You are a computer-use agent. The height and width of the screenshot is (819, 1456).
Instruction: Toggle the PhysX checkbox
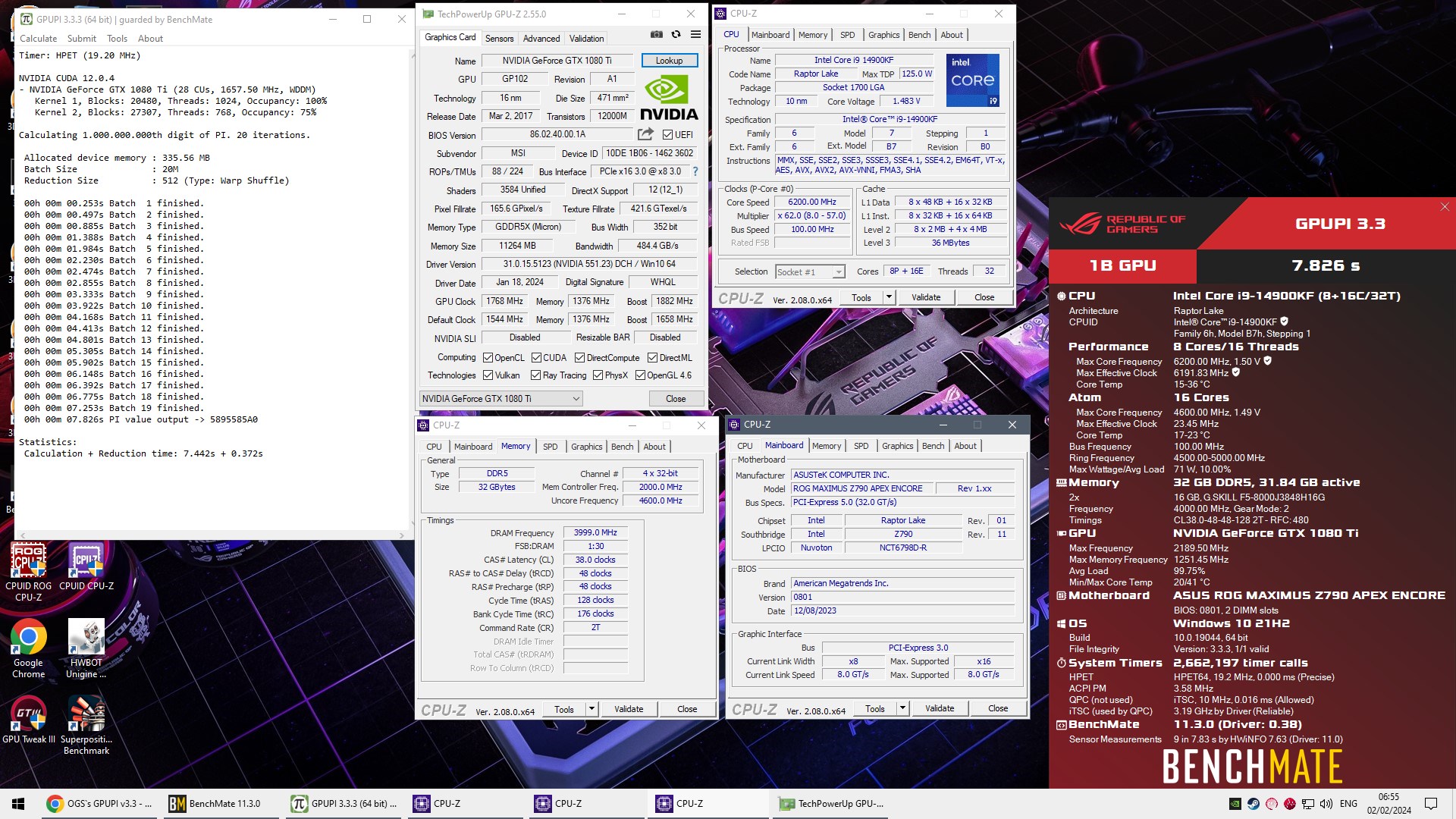coord(598,375)
